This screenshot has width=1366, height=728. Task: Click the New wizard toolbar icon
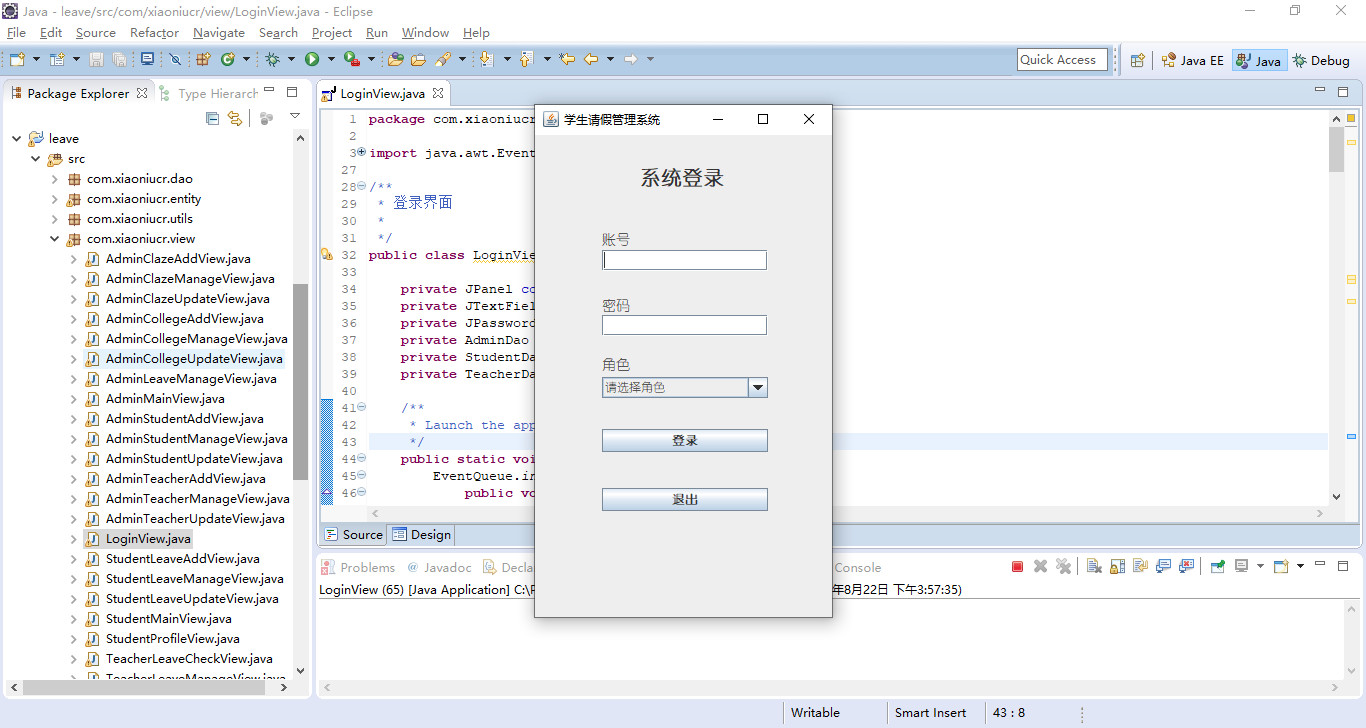[x=17, y=59]
